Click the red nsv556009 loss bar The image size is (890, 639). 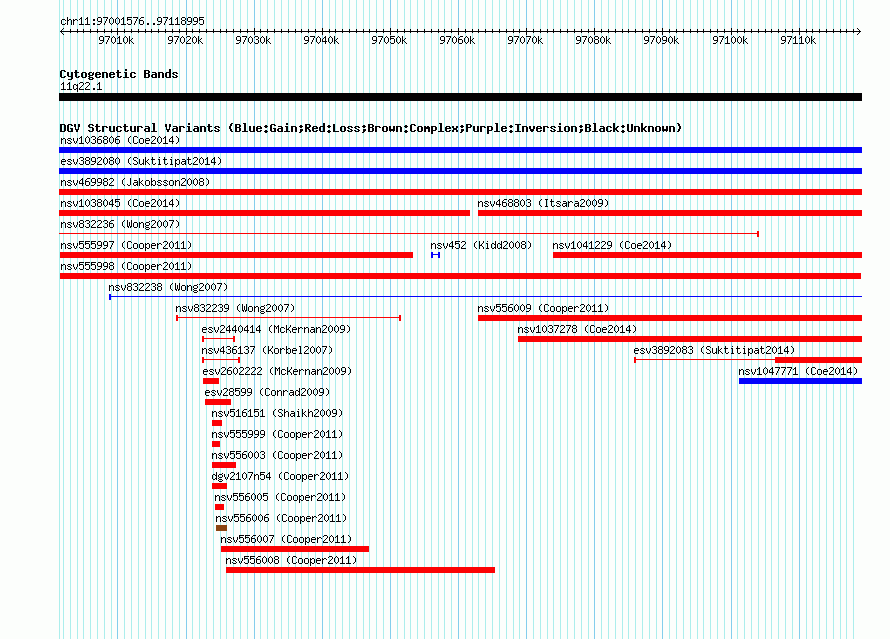[x=670, y=318]
